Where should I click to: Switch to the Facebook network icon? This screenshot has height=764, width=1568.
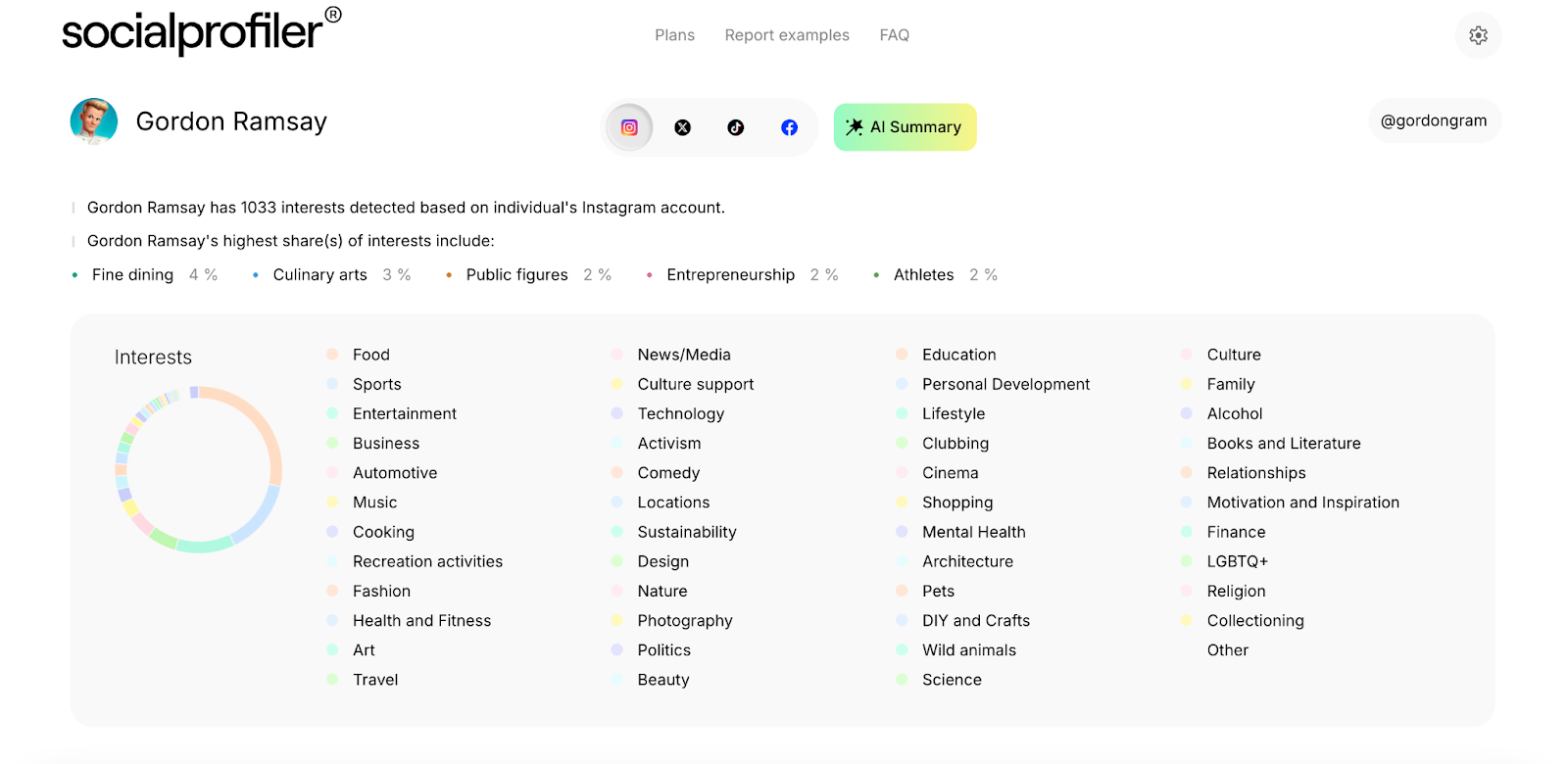tap(789, 127)
